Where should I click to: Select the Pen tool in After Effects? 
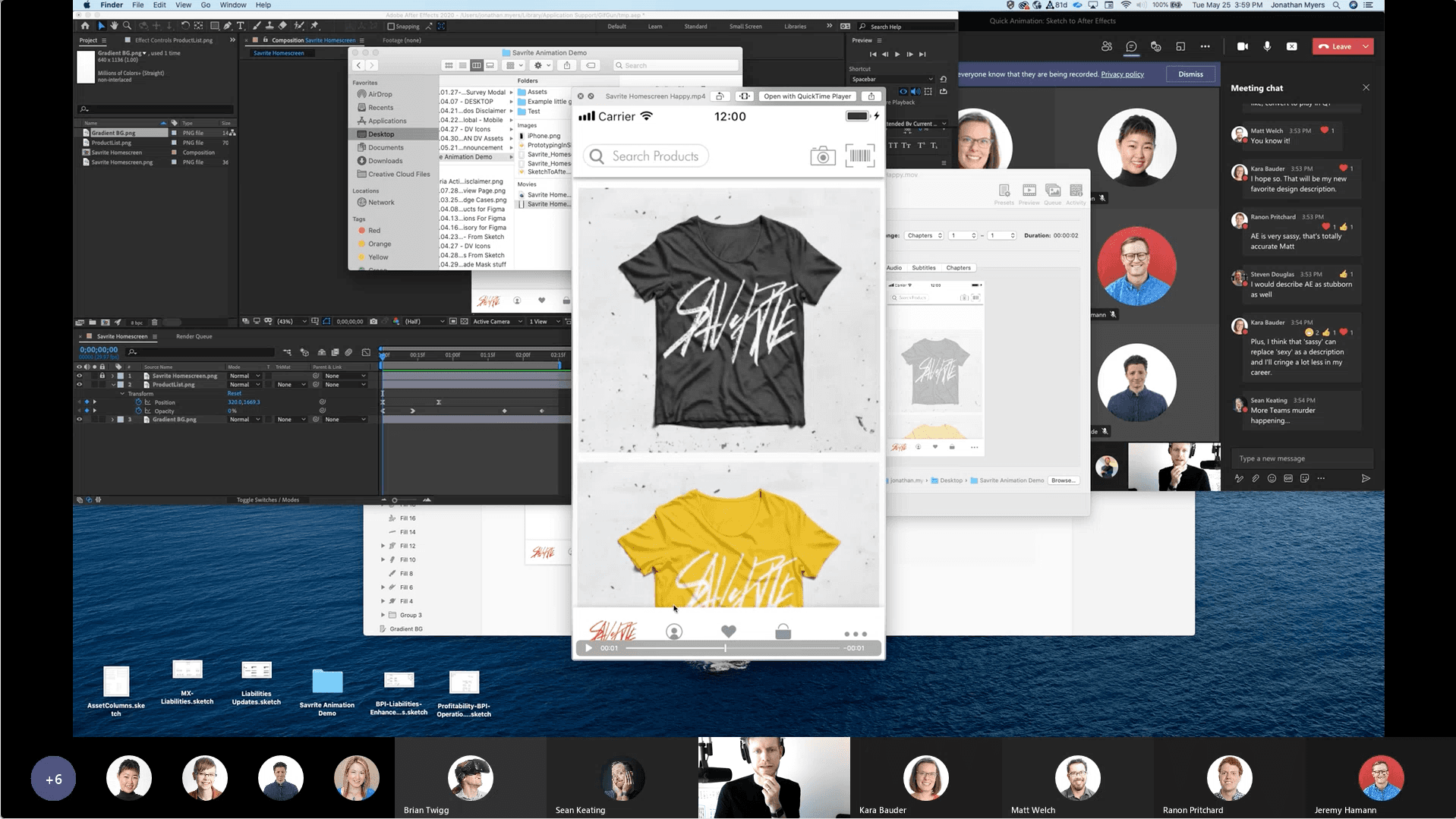point(228,26)
